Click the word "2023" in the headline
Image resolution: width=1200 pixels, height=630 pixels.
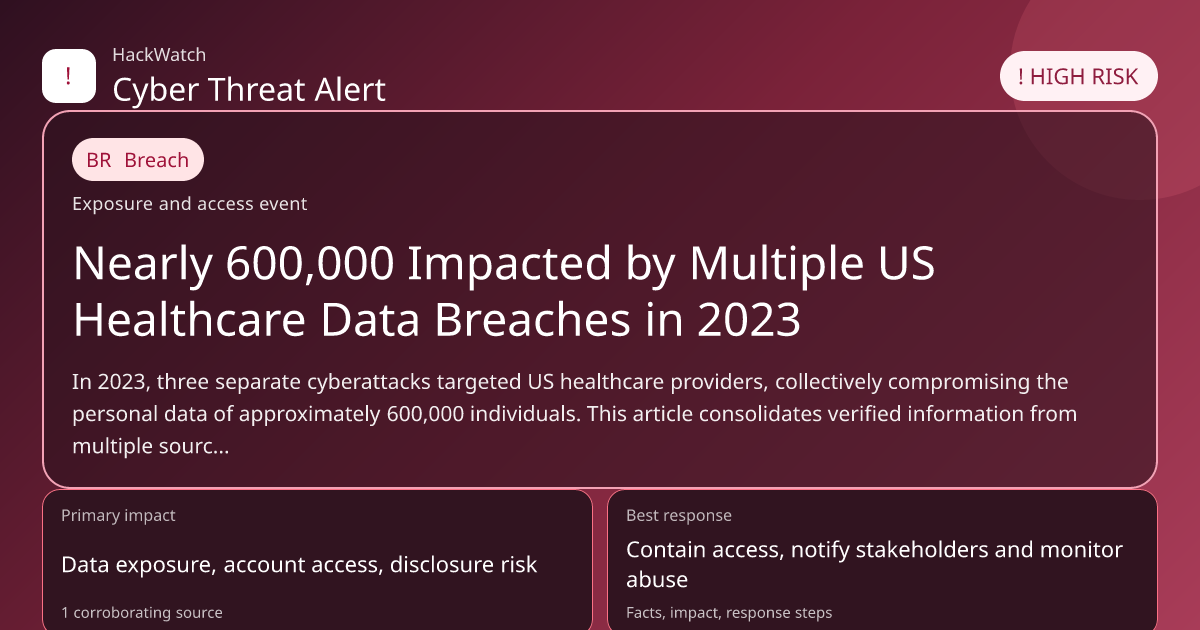[x=749, y=320]
